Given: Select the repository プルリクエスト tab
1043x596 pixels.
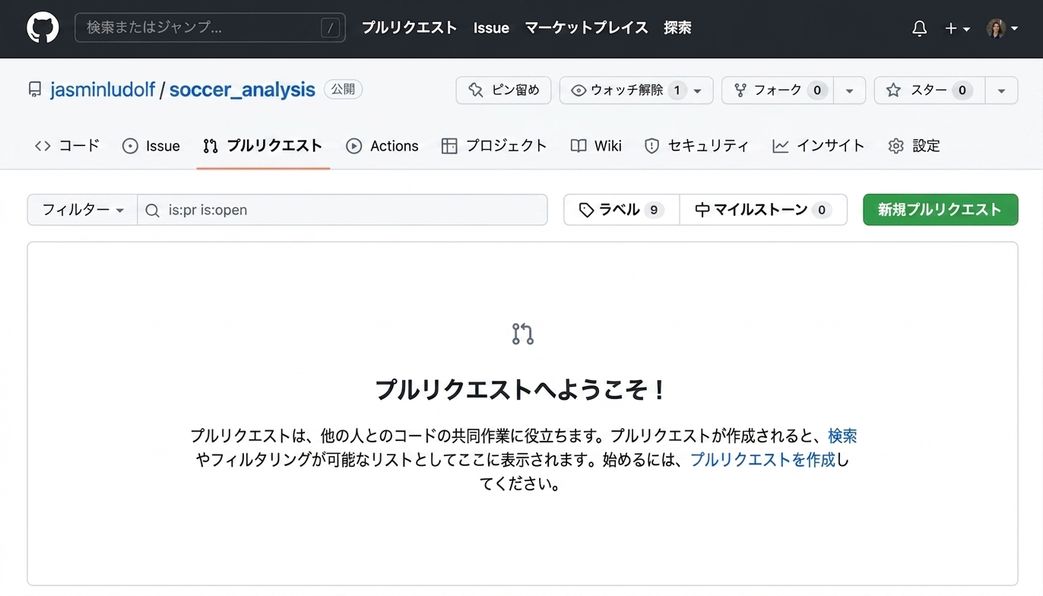Looking at the screenshot, I should click(x=263, y=146).
